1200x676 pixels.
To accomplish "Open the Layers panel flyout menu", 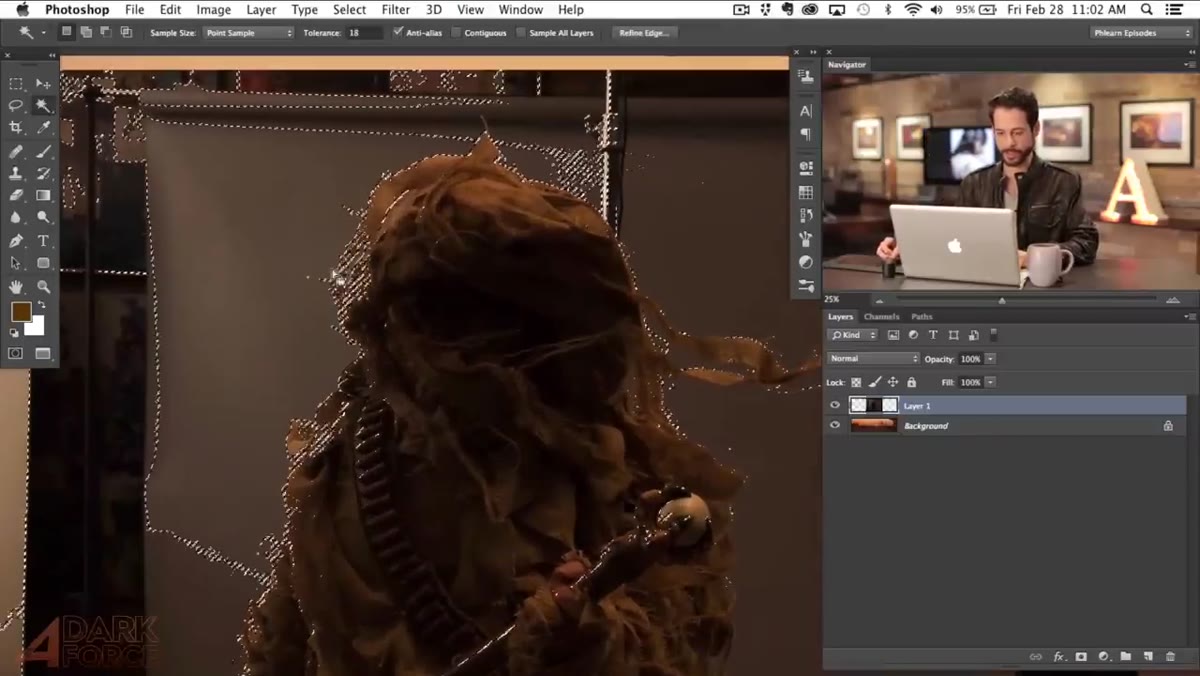I will (1189, 317).
